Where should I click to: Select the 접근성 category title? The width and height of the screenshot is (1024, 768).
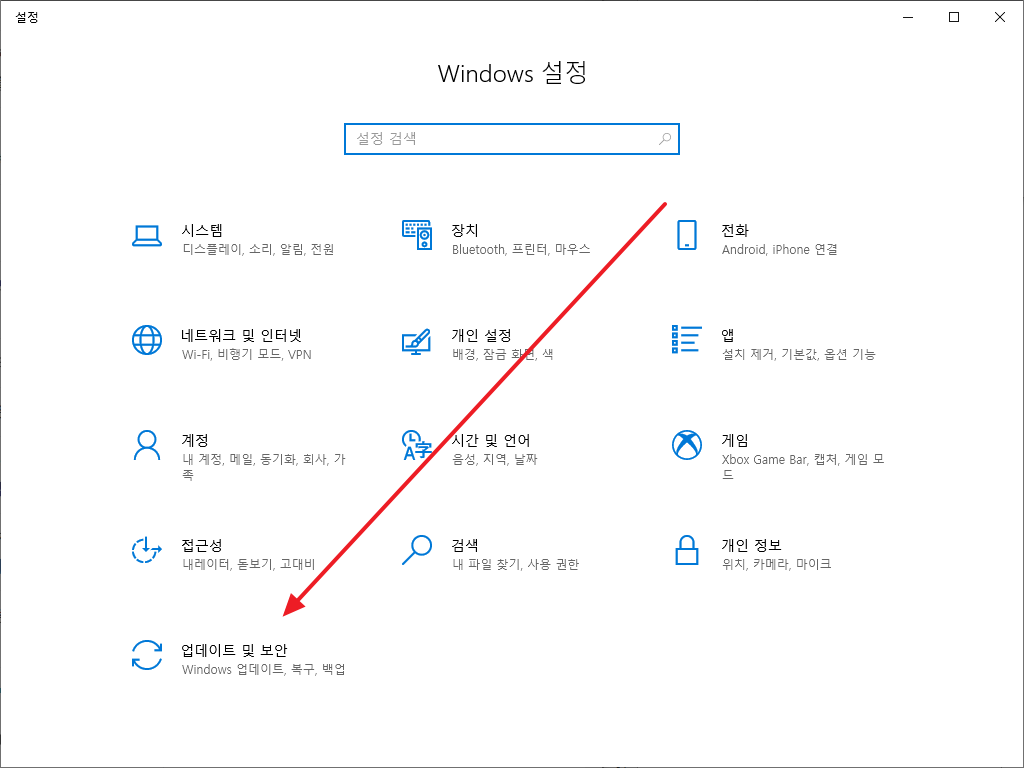[x=202, y=545]
